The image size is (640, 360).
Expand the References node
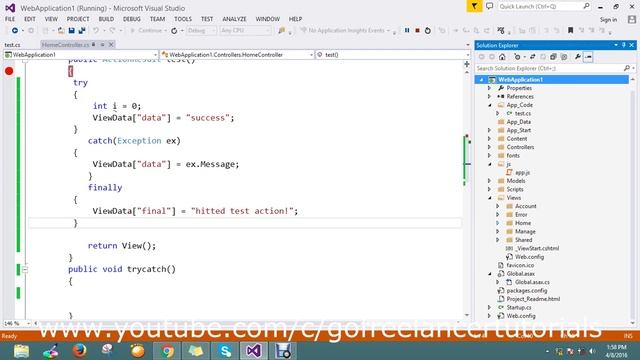(489, 97)
